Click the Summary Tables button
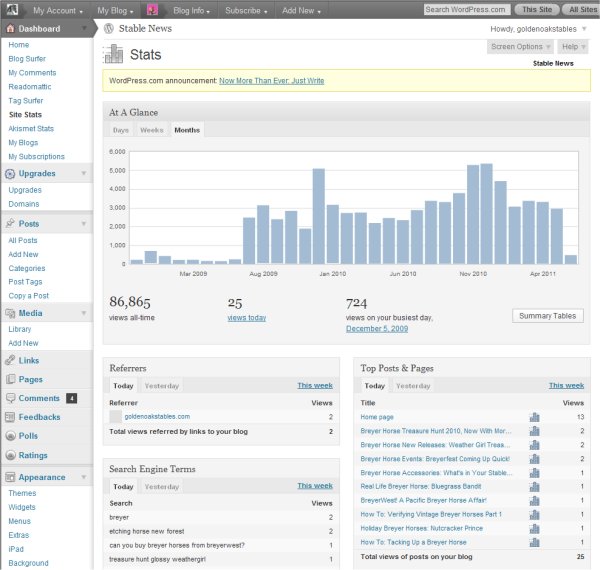The width and height of the screenshot is (600, 570). pyautogui.click(x=548, y=316)
